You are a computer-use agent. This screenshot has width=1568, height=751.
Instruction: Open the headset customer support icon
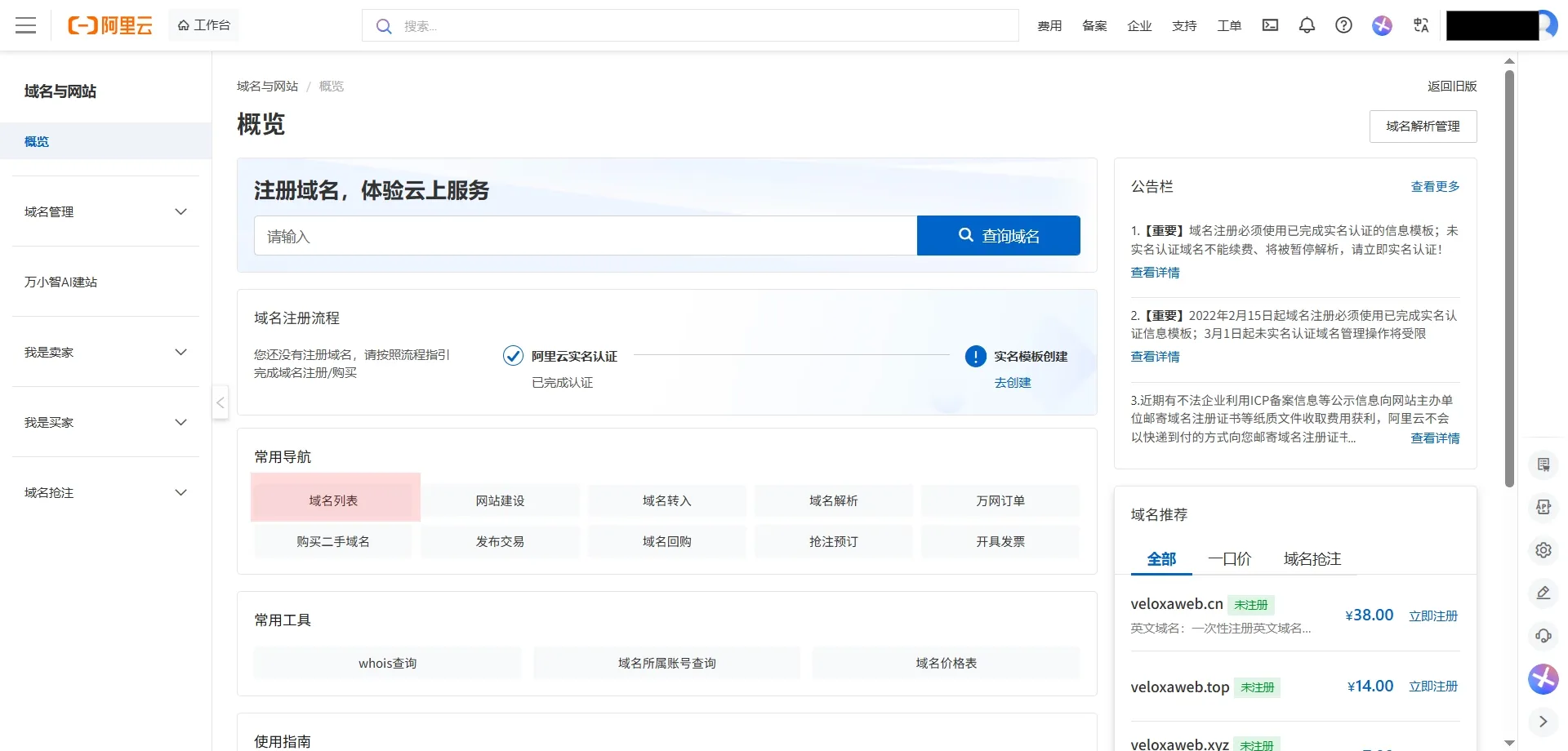click(x=1543, y=636)
